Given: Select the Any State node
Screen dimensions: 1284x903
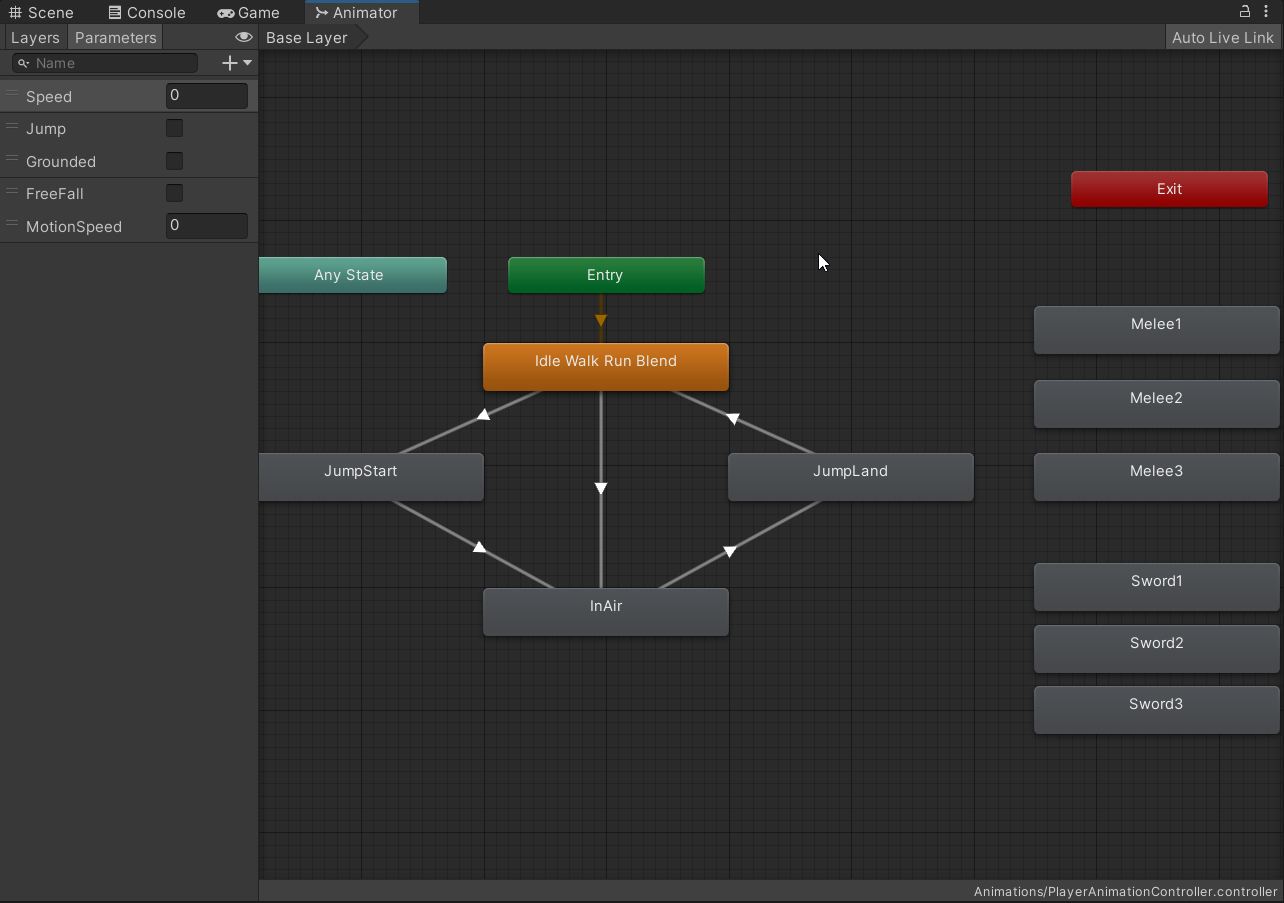Looking at the screenshot, I should (352, 275).
